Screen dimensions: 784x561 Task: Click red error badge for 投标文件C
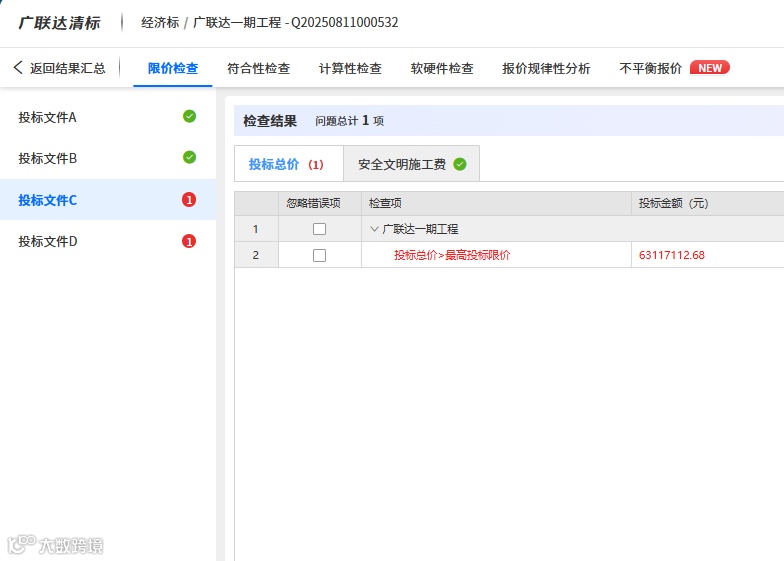(x=189, y=200)
